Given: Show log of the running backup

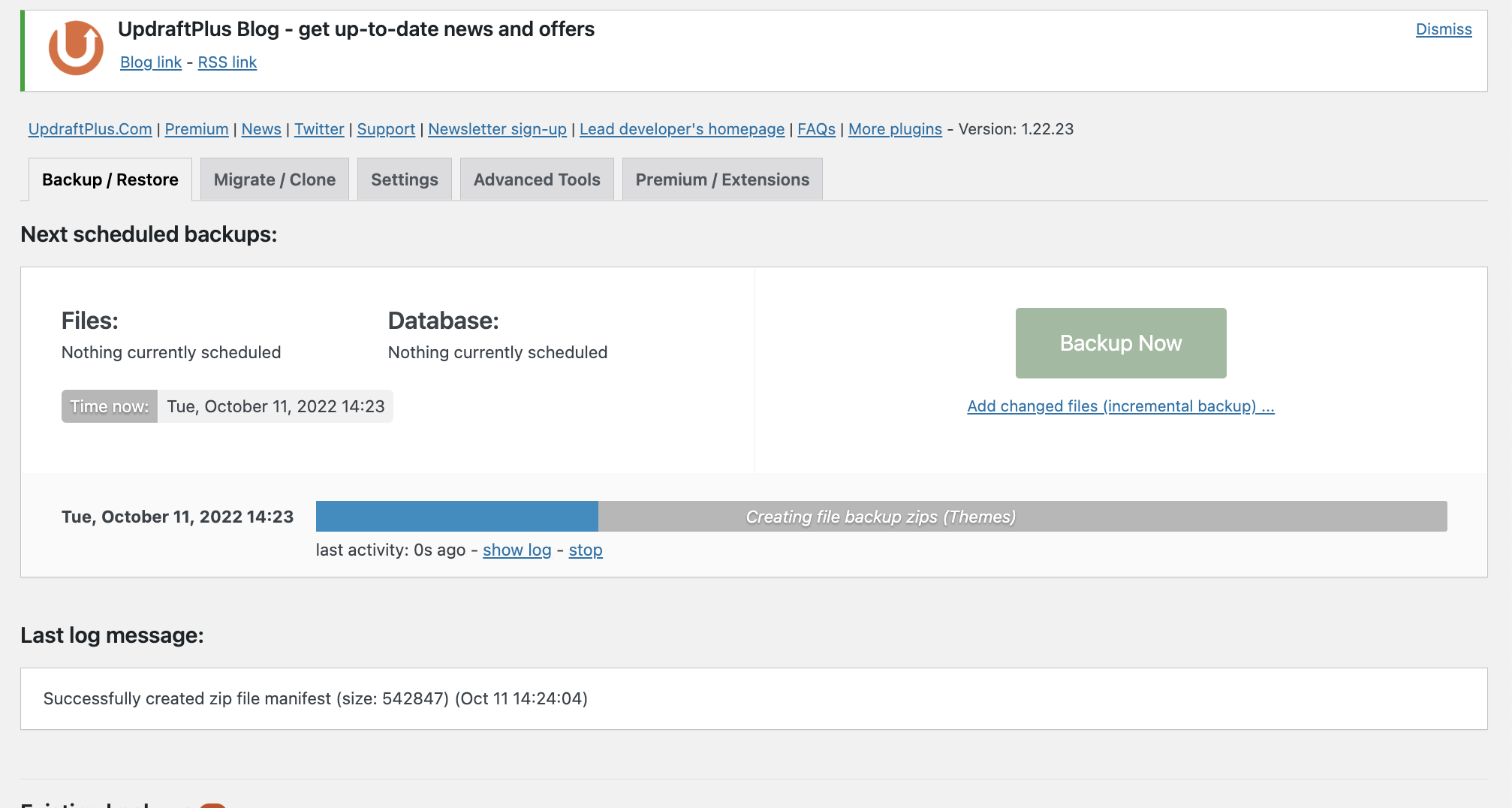Looking at the screenshot, I should click(x=517, y=550).
